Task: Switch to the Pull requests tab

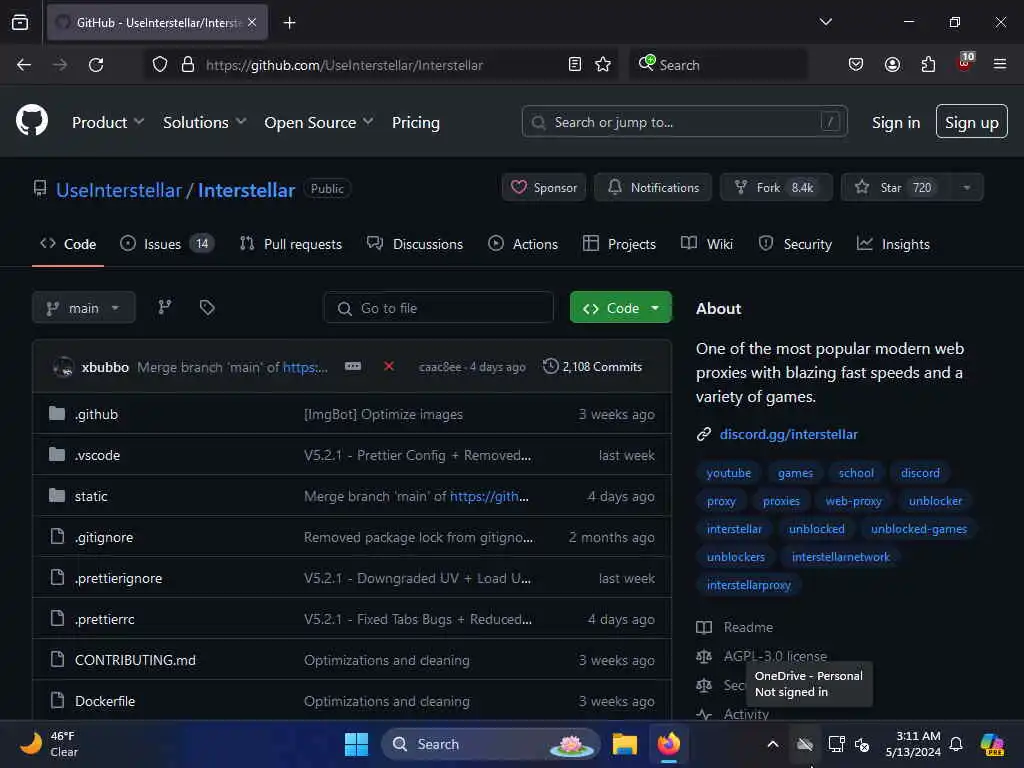Action: [291, 244]
